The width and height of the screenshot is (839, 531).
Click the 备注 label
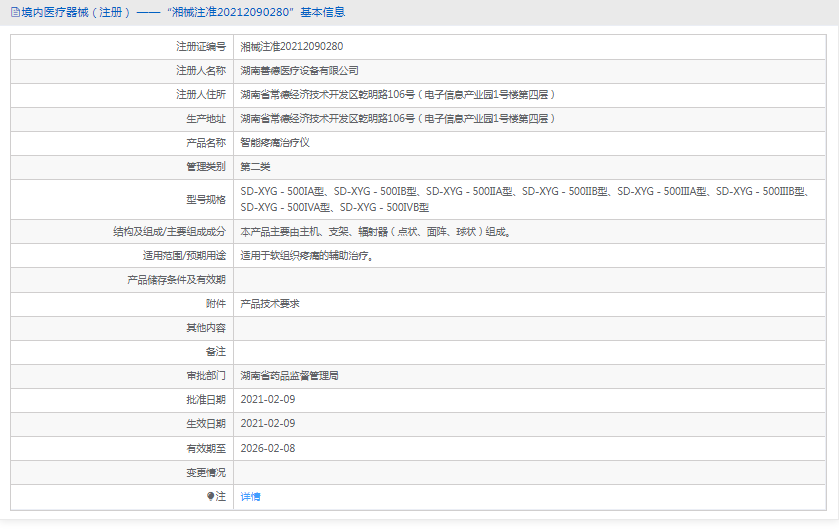(x=216, y=352)
